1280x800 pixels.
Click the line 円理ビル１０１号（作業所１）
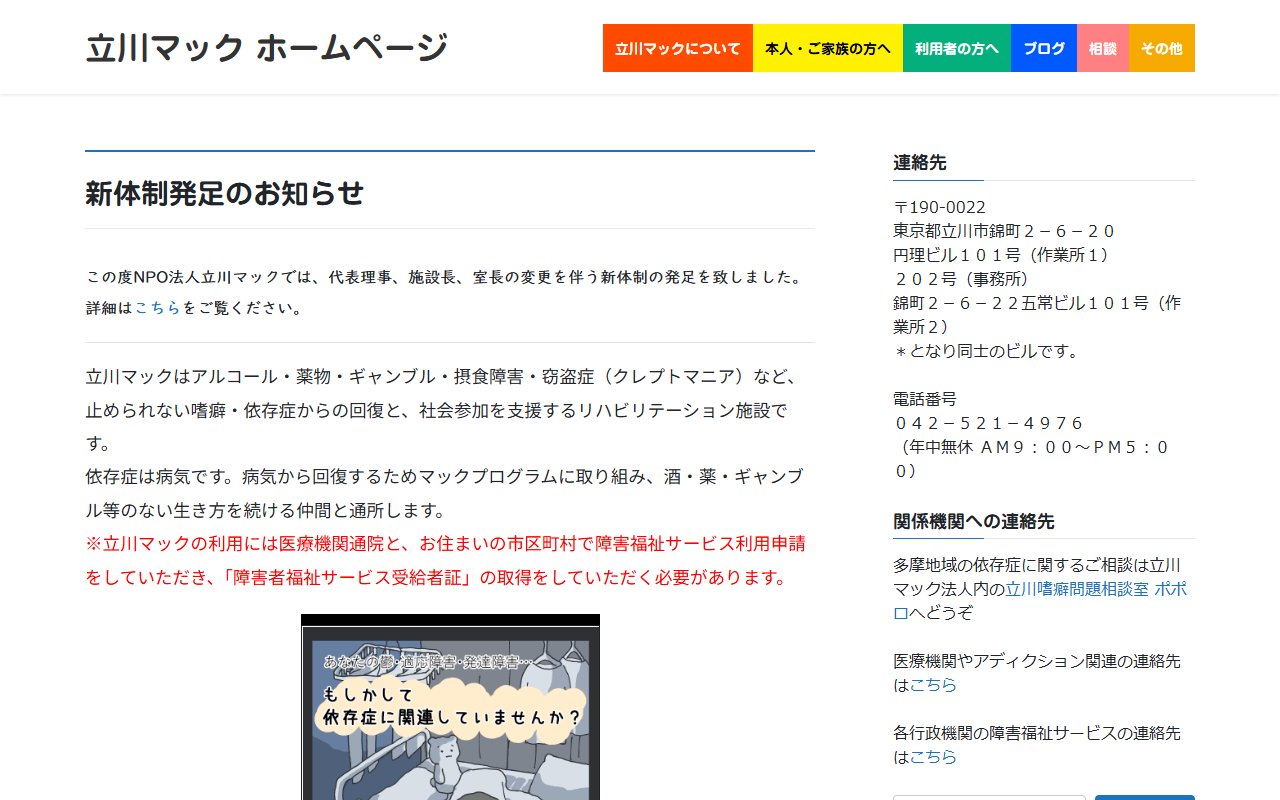[1005, 255]
